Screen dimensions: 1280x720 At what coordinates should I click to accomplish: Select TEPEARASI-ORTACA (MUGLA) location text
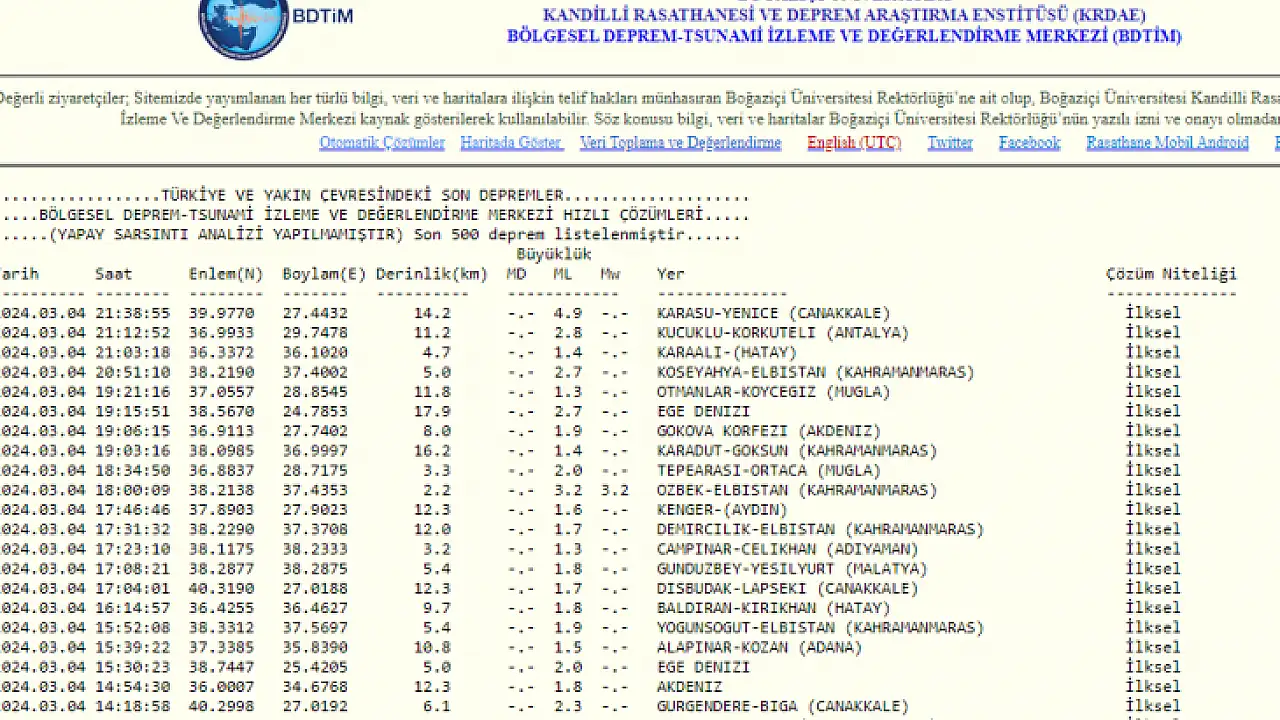768,470
